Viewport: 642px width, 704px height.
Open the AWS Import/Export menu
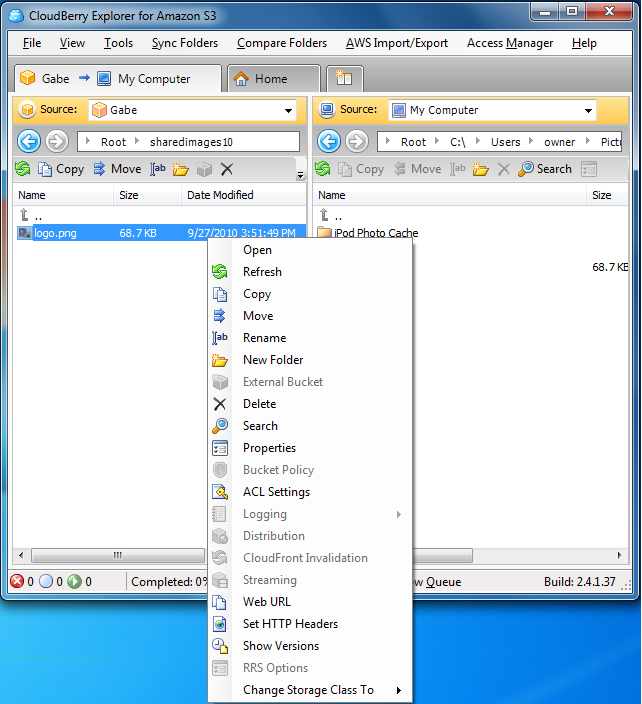pos(397,43)
